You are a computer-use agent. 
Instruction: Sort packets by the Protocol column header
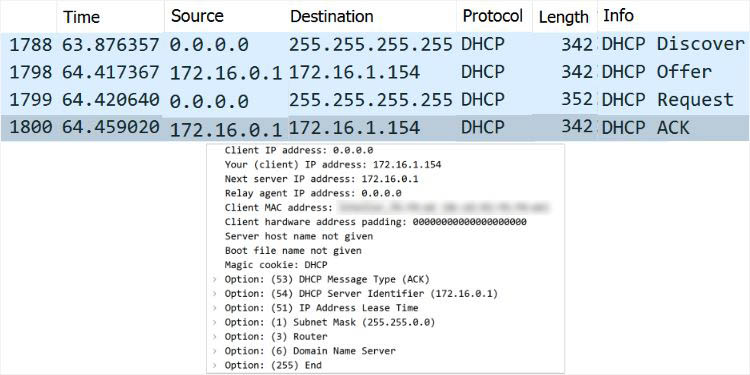[x=492, y=16]
